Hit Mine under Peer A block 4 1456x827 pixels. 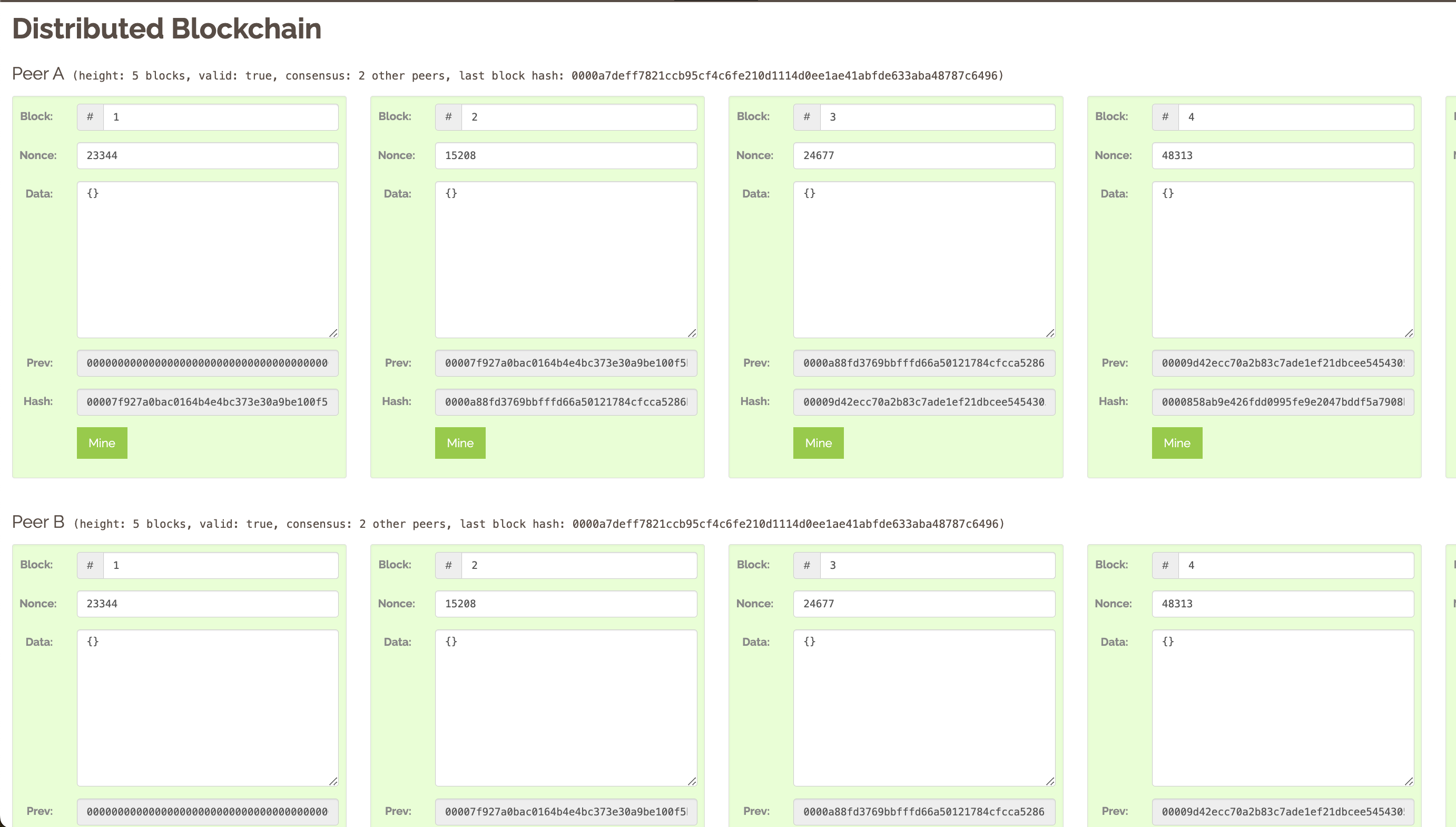(x=1176, y=442)
